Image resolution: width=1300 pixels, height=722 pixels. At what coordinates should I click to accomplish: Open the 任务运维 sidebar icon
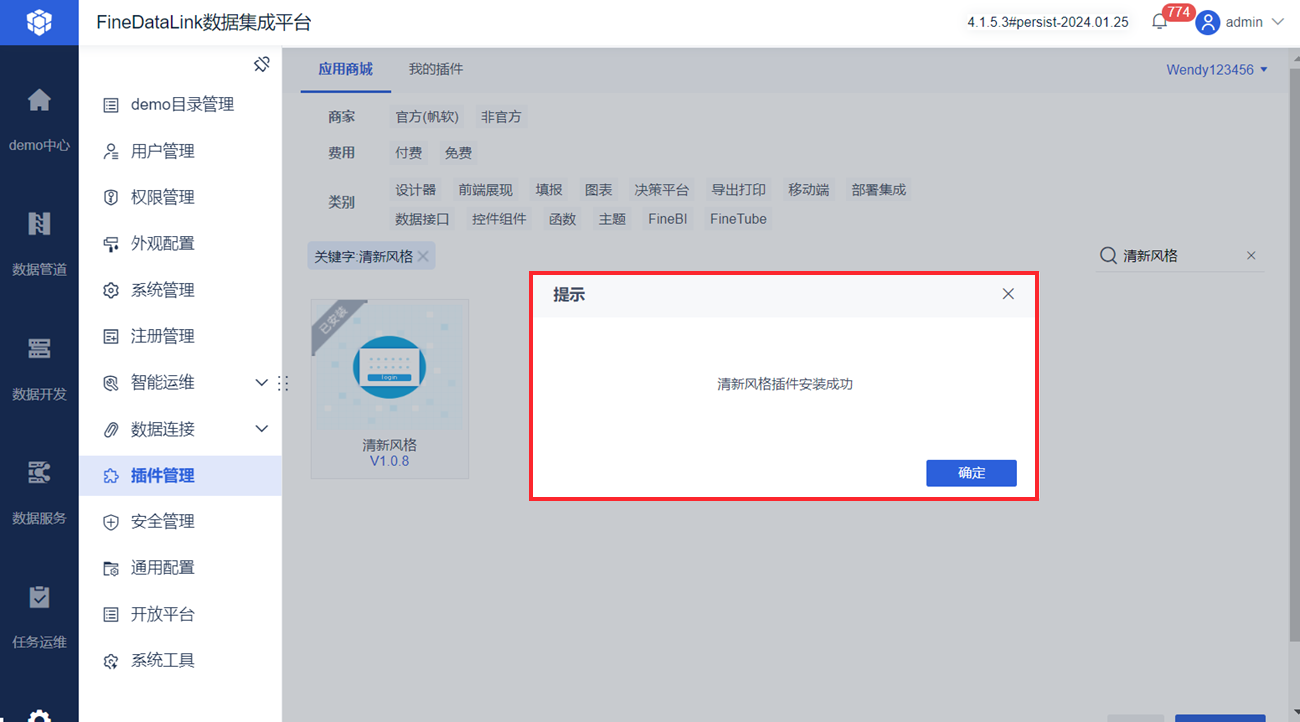coord(39,597)
